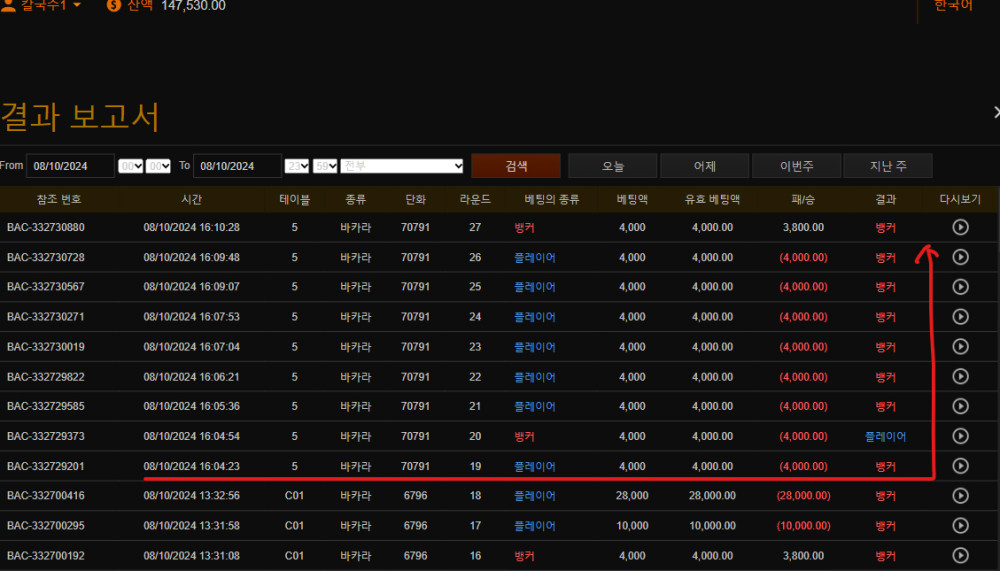The height and width of the screenshot is (571, 1000).
Task: Click replay icon for BAC-332700192
Action: (960, 555)
